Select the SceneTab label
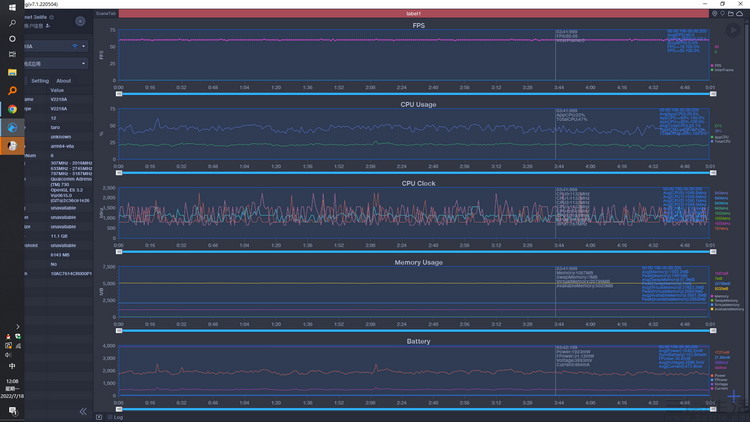Image resolution: width=750 pixels, height=422 pixels. tap(106, 14)
